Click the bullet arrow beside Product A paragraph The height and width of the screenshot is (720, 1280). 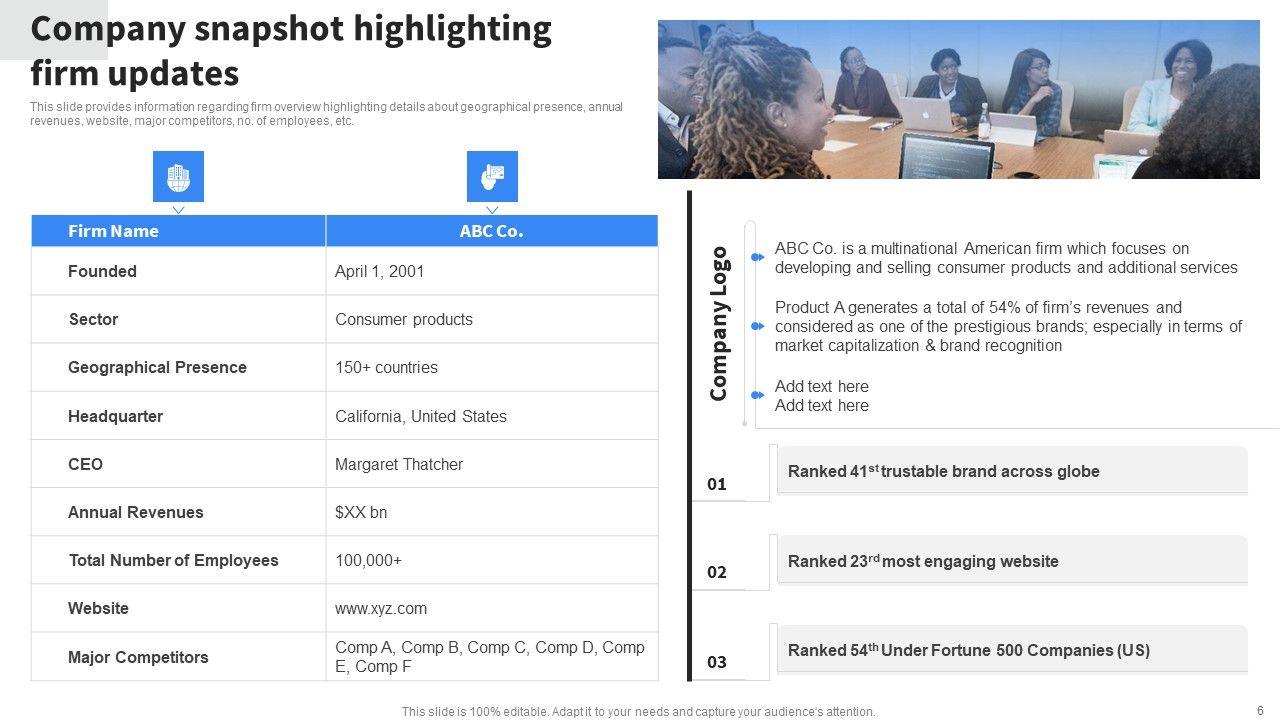[x=758, y=327]
